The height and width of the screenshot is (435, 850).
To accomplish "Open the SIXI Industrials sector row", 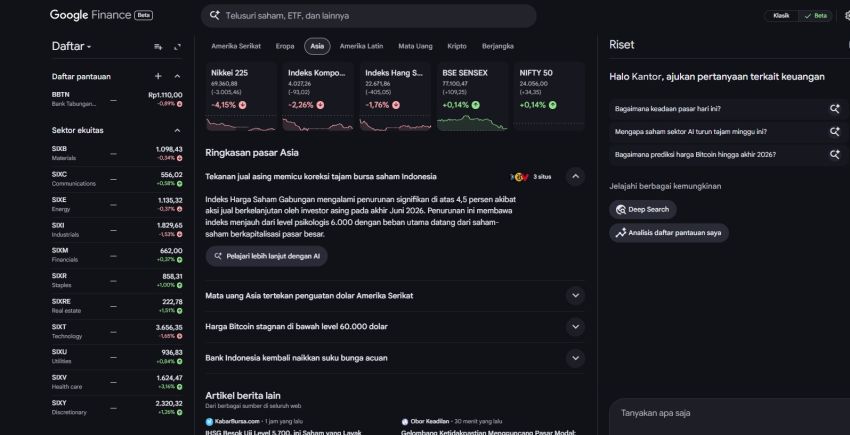I will coord(117,230).
